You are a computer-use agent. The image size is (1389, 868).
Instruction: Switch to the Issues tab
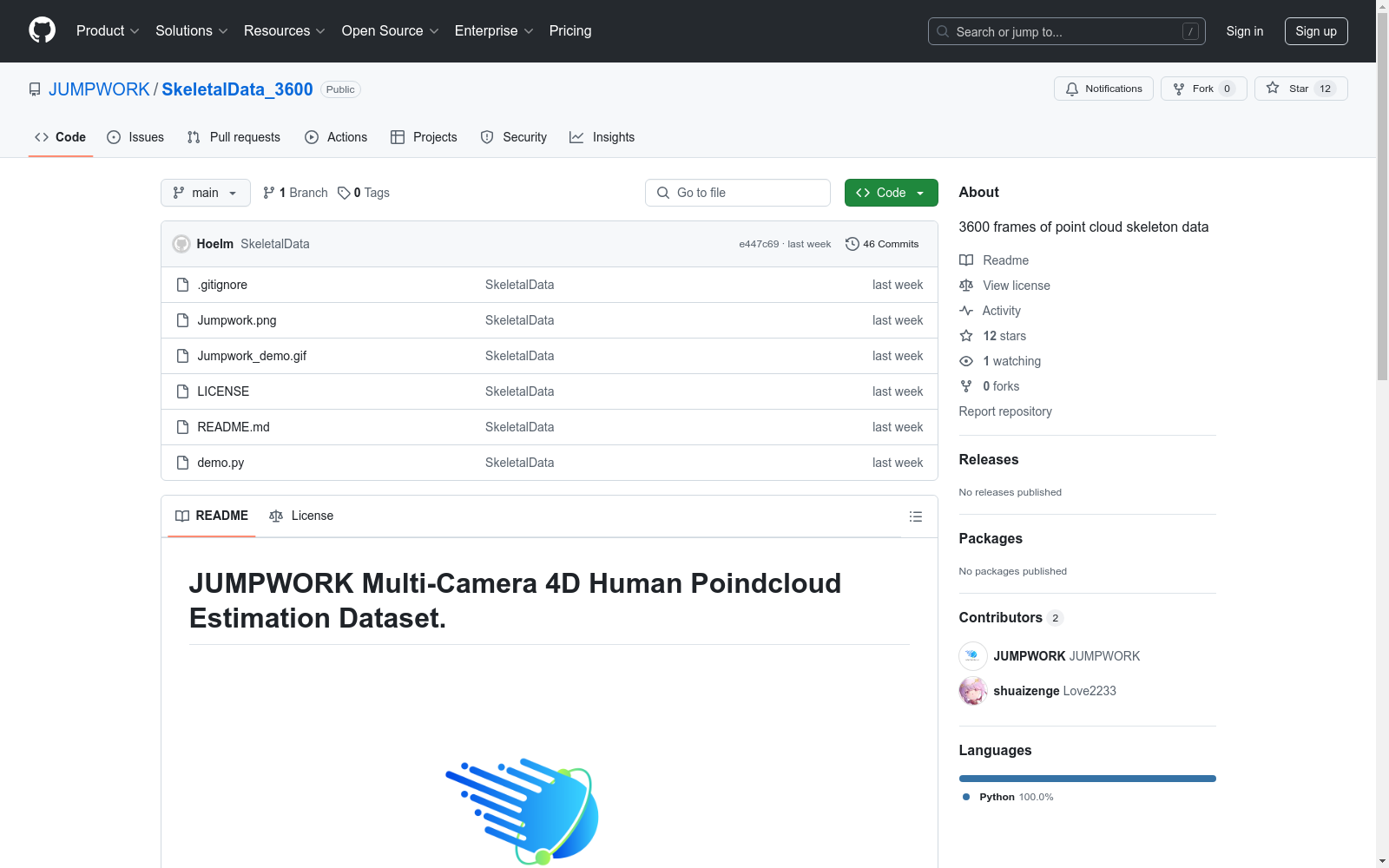(x=135, y=137)
